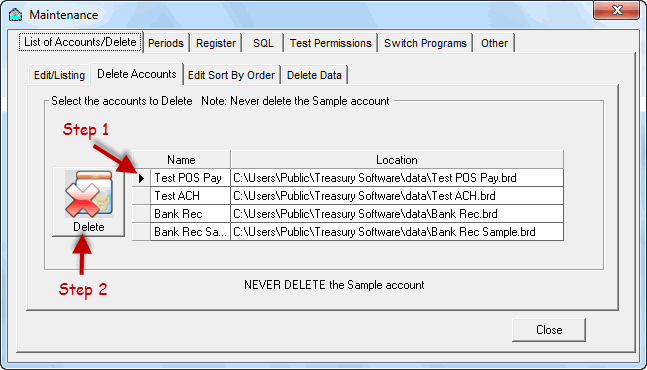Switch to the SQL tab

point(263,43)
